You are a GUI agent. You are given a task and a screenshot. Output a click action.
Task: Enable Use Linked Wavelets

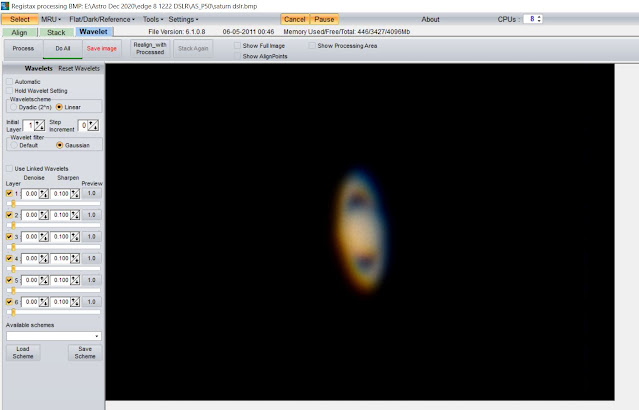pos(9,168)
